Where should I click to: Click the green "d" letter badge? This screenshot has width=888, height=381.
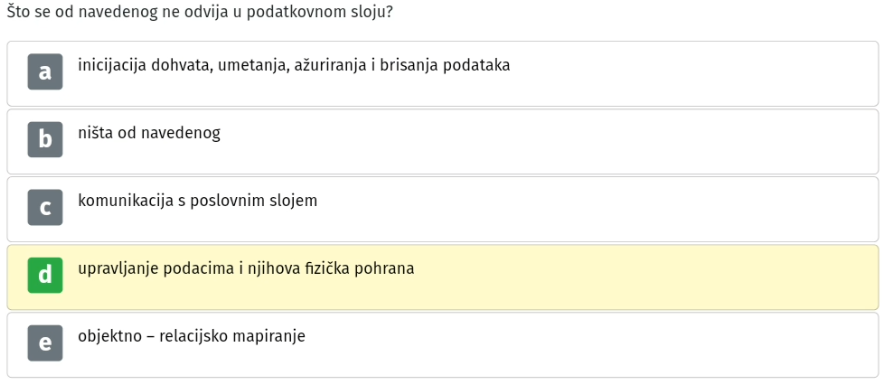45,276
